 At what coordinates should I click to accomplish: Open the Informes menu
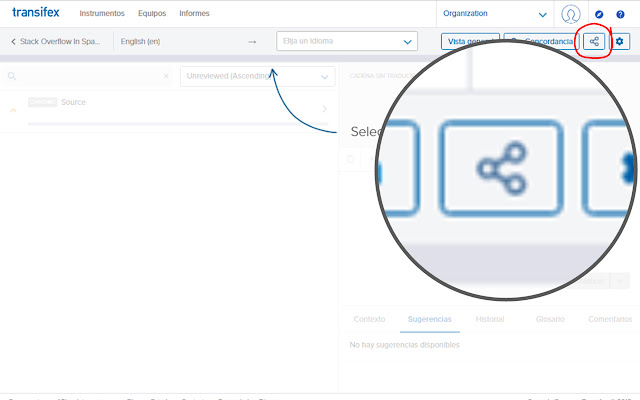click(x=194, y=13)
